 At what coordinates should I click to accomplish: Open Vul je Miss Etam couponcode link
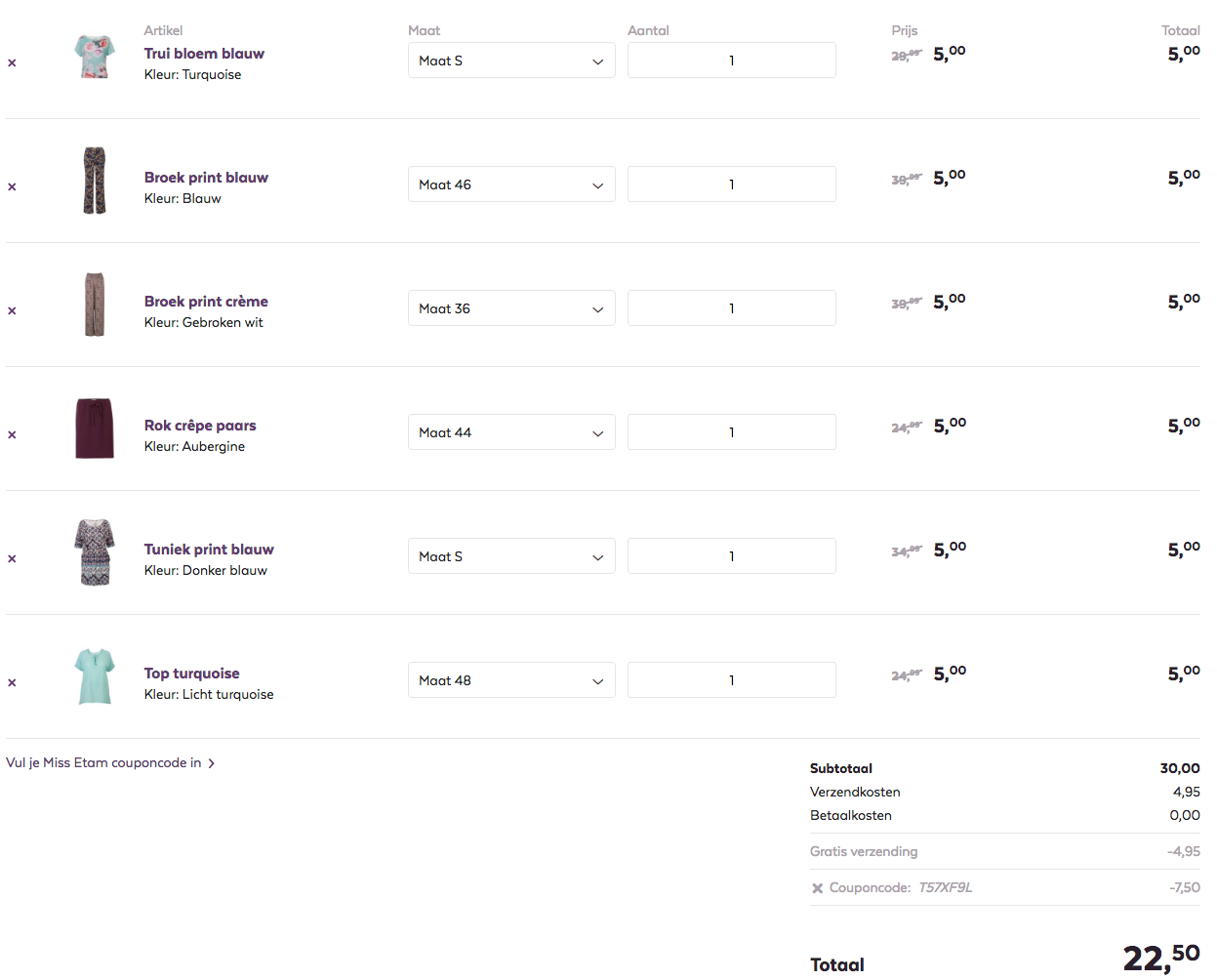[109, 763]
